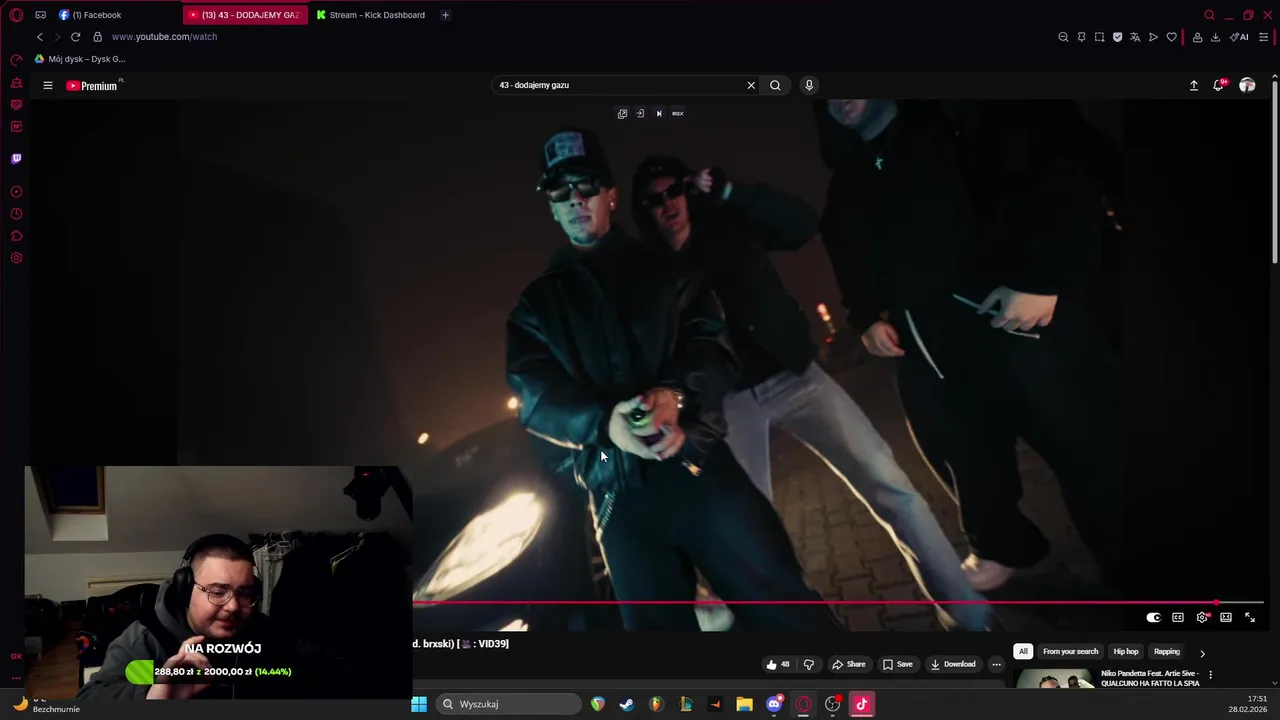Open more actions three-dot menu
This screenshot has height=720, width=1280.
(996, 664)
